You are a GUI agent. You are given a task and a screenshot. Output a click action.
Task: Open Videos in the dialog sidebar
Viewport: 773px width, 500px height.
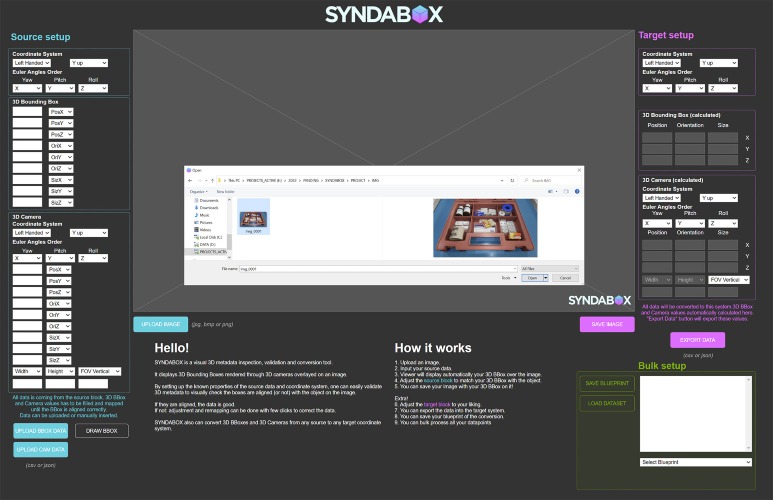pos(203,230)
